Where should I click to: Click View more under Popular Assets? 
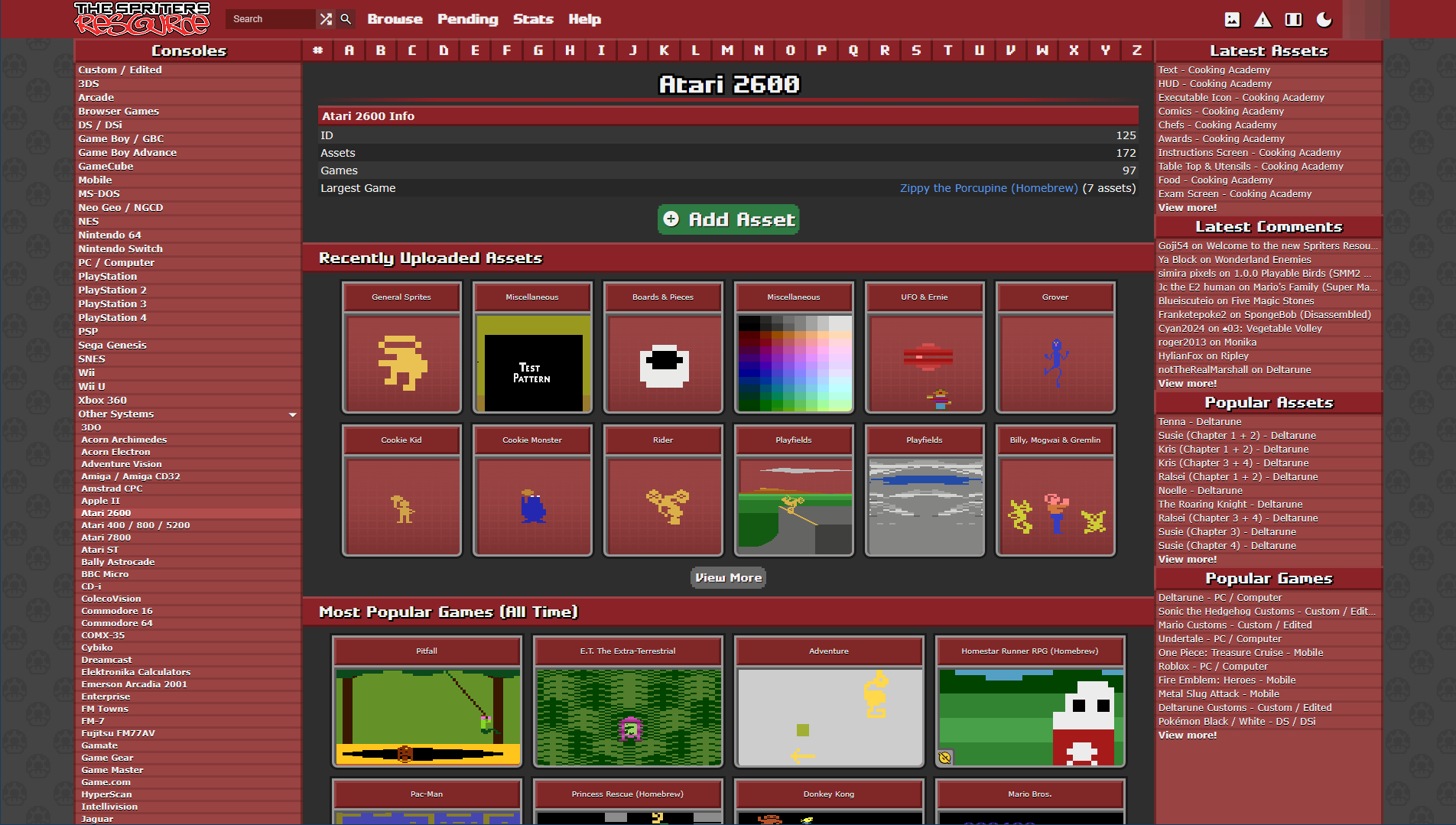[1188, 559]
